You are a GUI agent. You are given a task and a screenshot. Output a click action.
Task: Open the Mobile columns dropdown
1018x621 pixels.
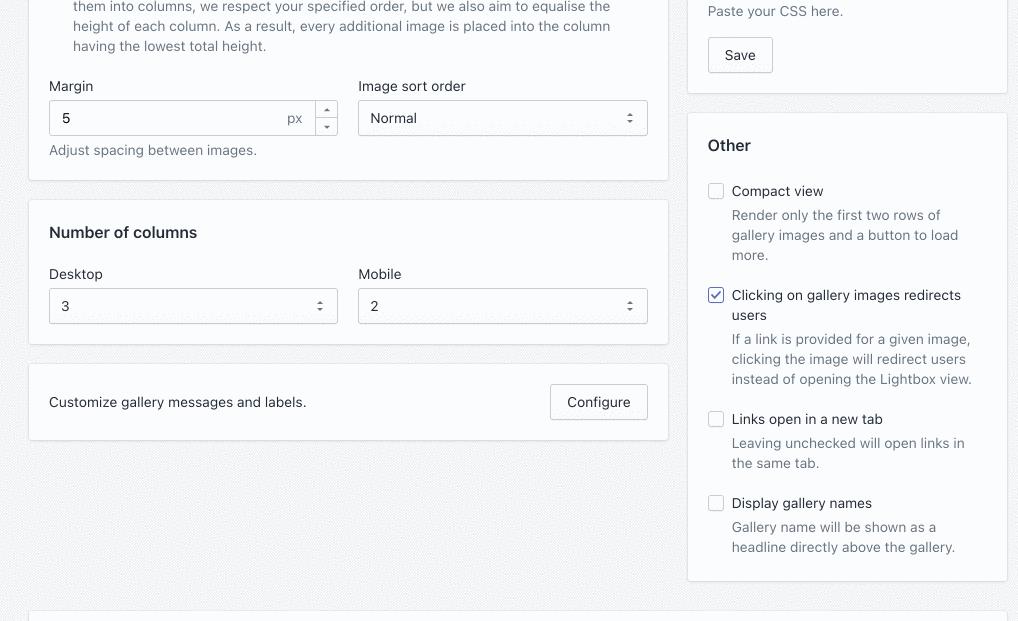pyautogui.click(x=503, y=306)
